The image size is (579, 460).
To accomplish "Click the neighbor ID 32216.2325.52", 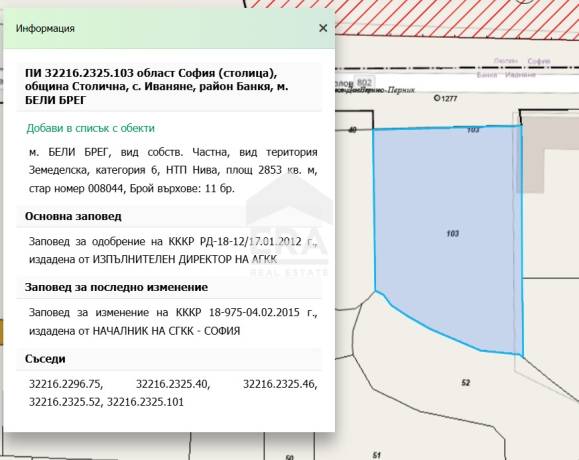I will 65,402.
